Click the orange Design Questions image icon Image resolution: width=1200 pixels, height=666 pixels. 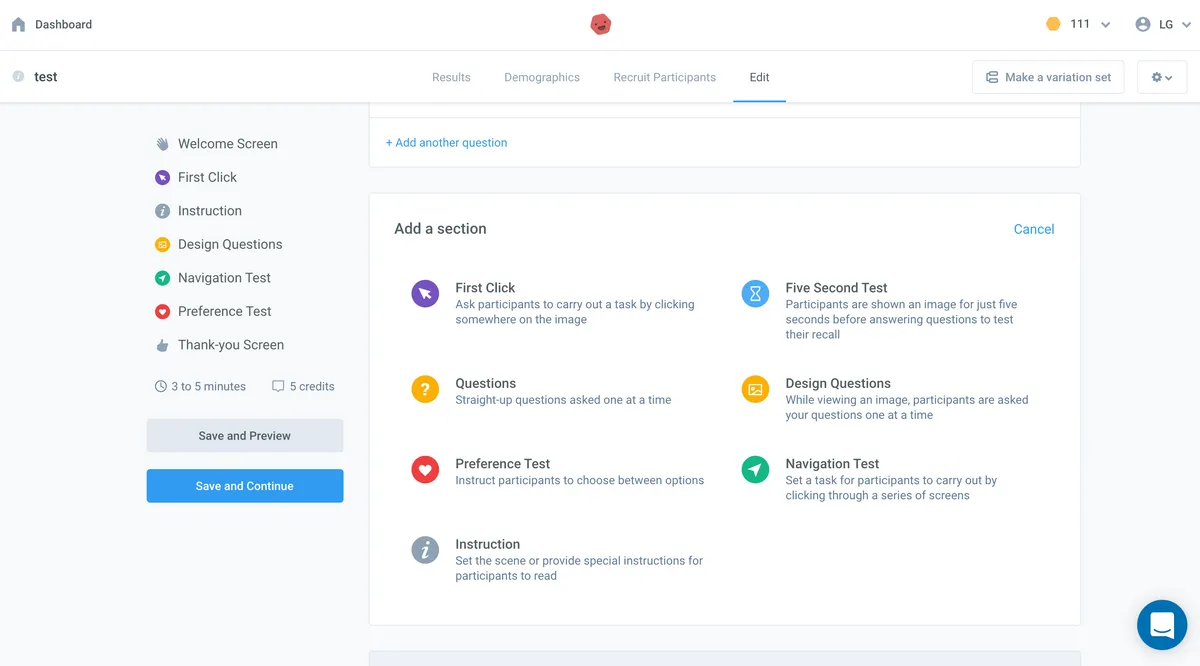[755, 389]
